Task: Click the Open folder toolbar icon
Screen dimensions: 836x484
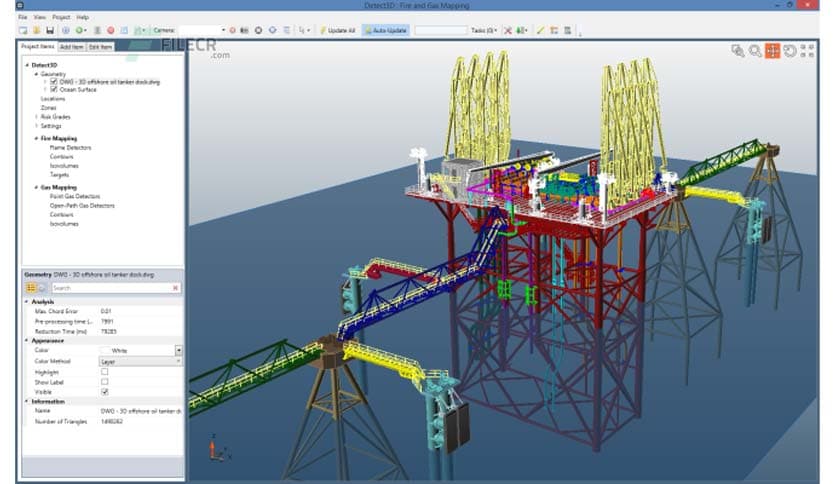Action: pyautogui.click(x=37, y=30)
